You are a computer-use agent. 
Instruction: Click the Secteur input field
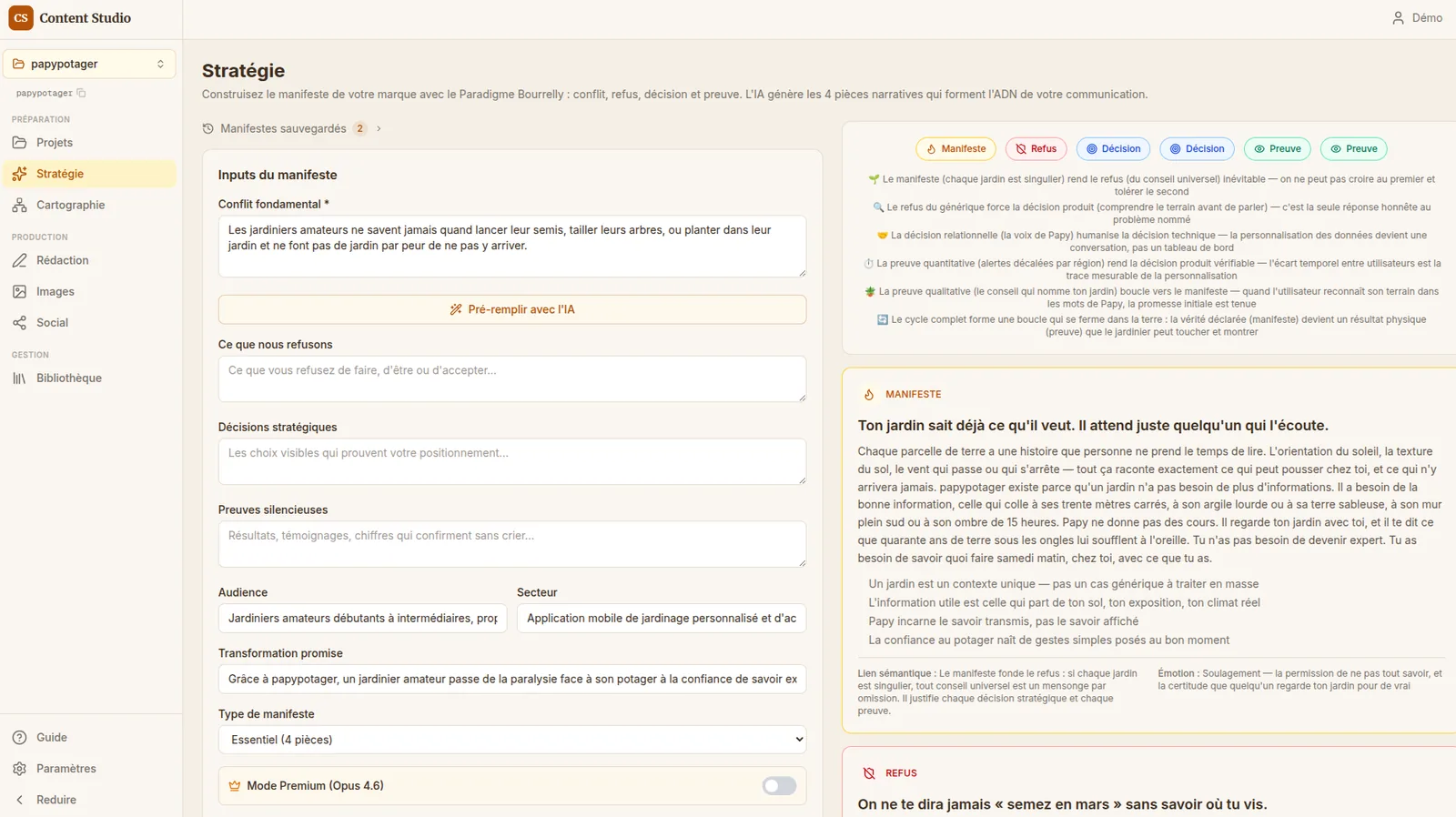coord(662,618)
